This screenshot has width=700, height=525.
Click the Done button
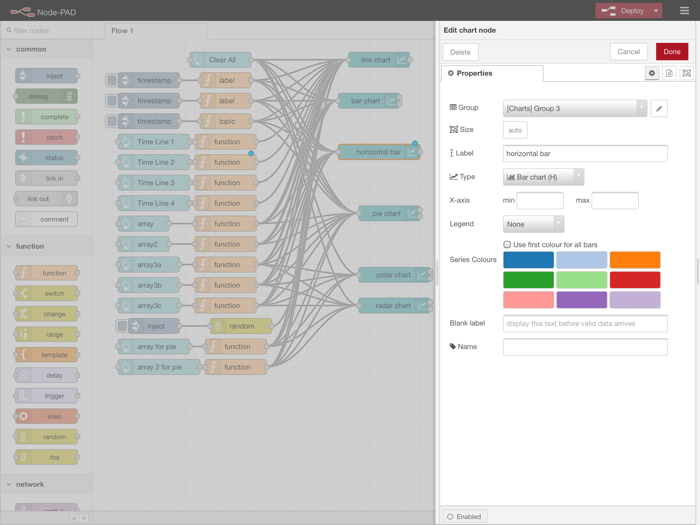[671, 52]
